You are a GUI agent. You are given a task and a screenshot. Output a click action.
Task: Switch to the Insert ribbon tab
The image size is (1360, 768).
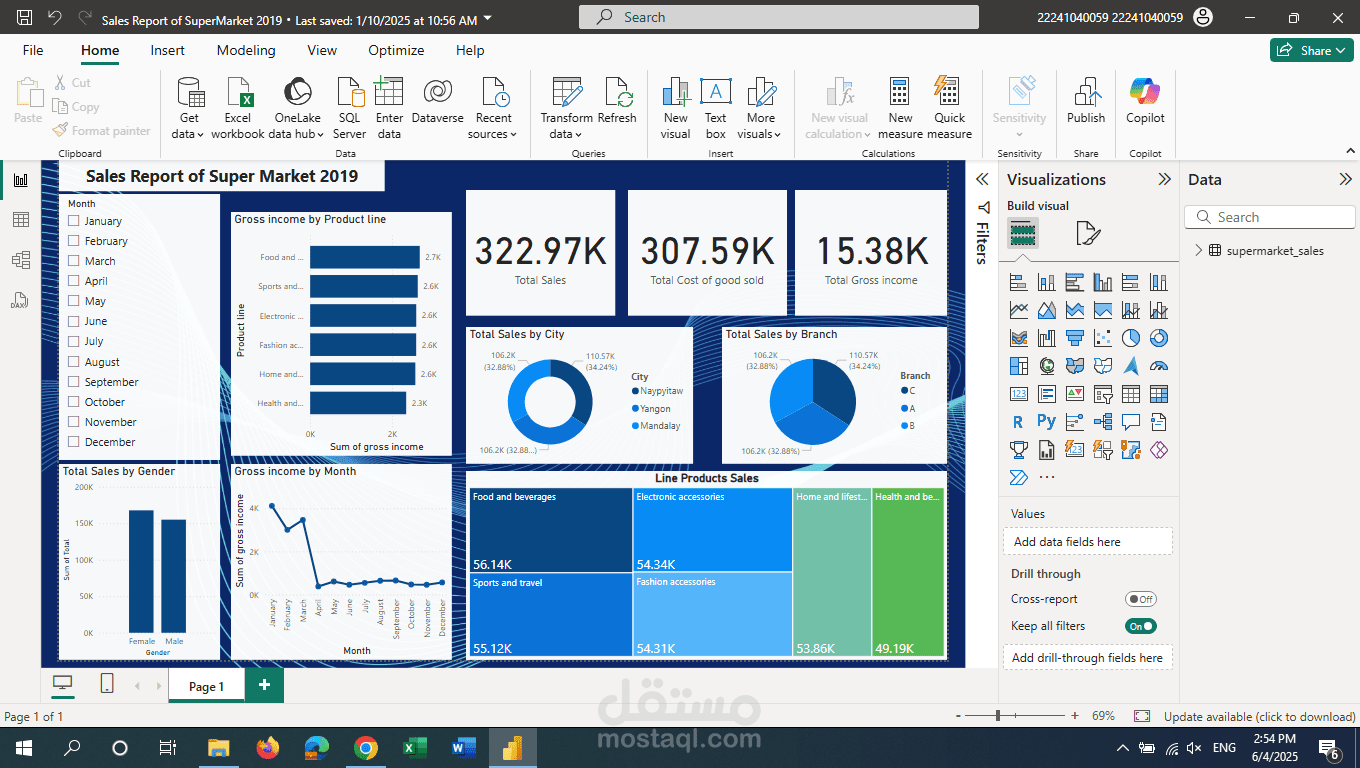[x=168, y=50]
